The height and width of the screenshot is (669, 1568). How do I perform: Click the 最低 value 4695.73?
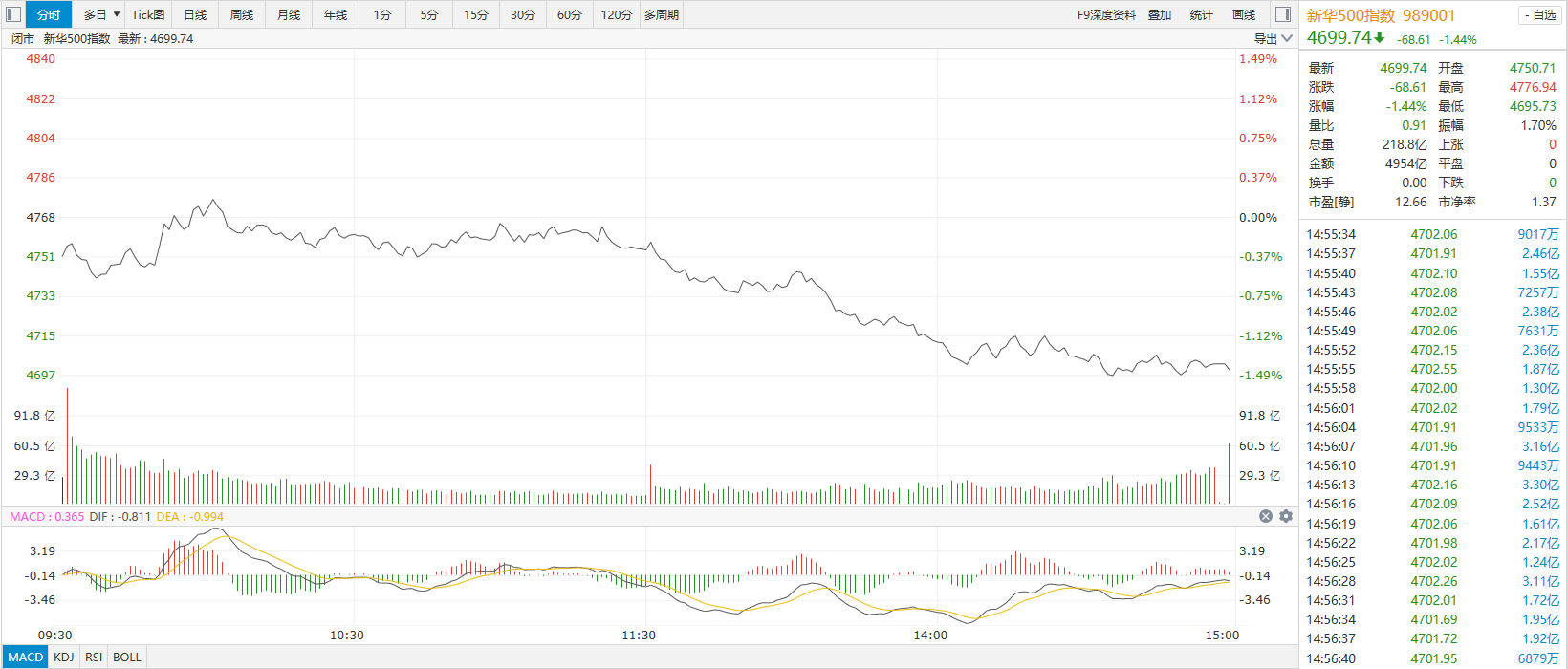(1533, 106)
